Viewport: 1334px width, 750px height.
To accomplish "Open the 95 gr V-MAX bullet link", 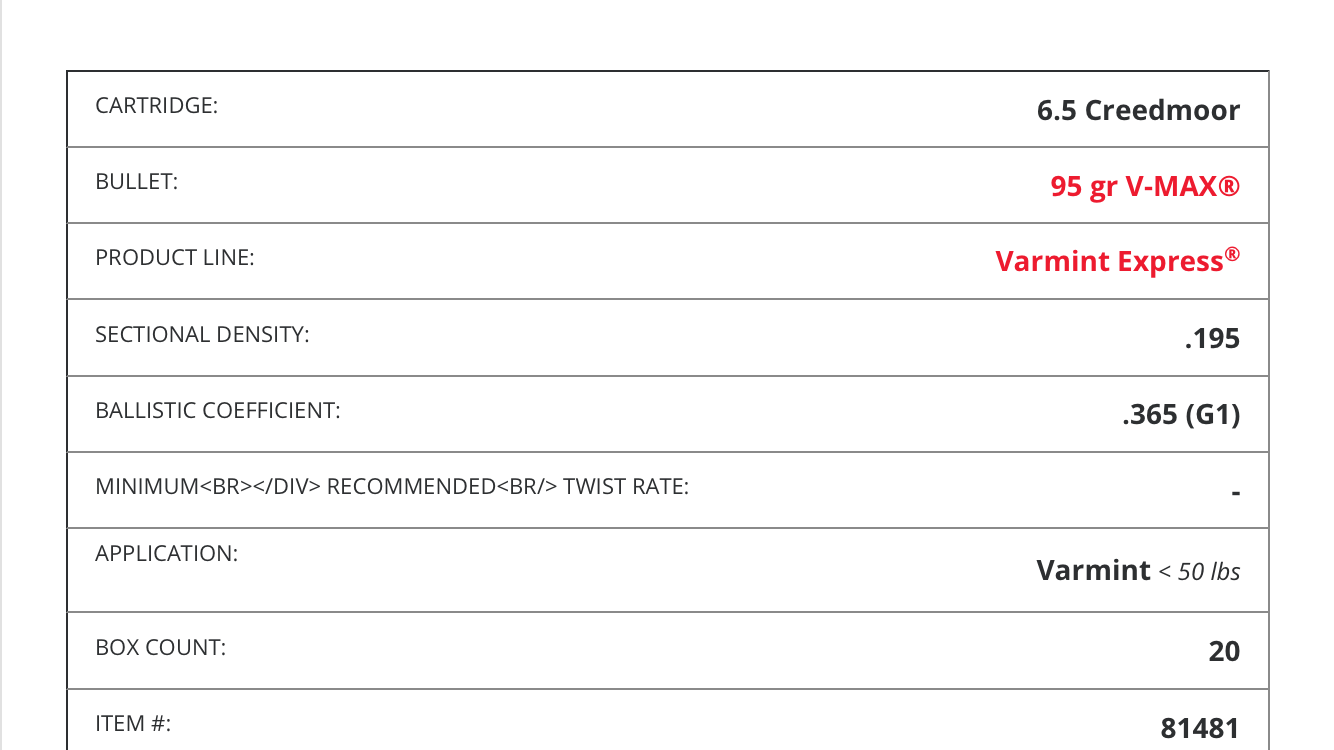I will [x=1145, y=186].
